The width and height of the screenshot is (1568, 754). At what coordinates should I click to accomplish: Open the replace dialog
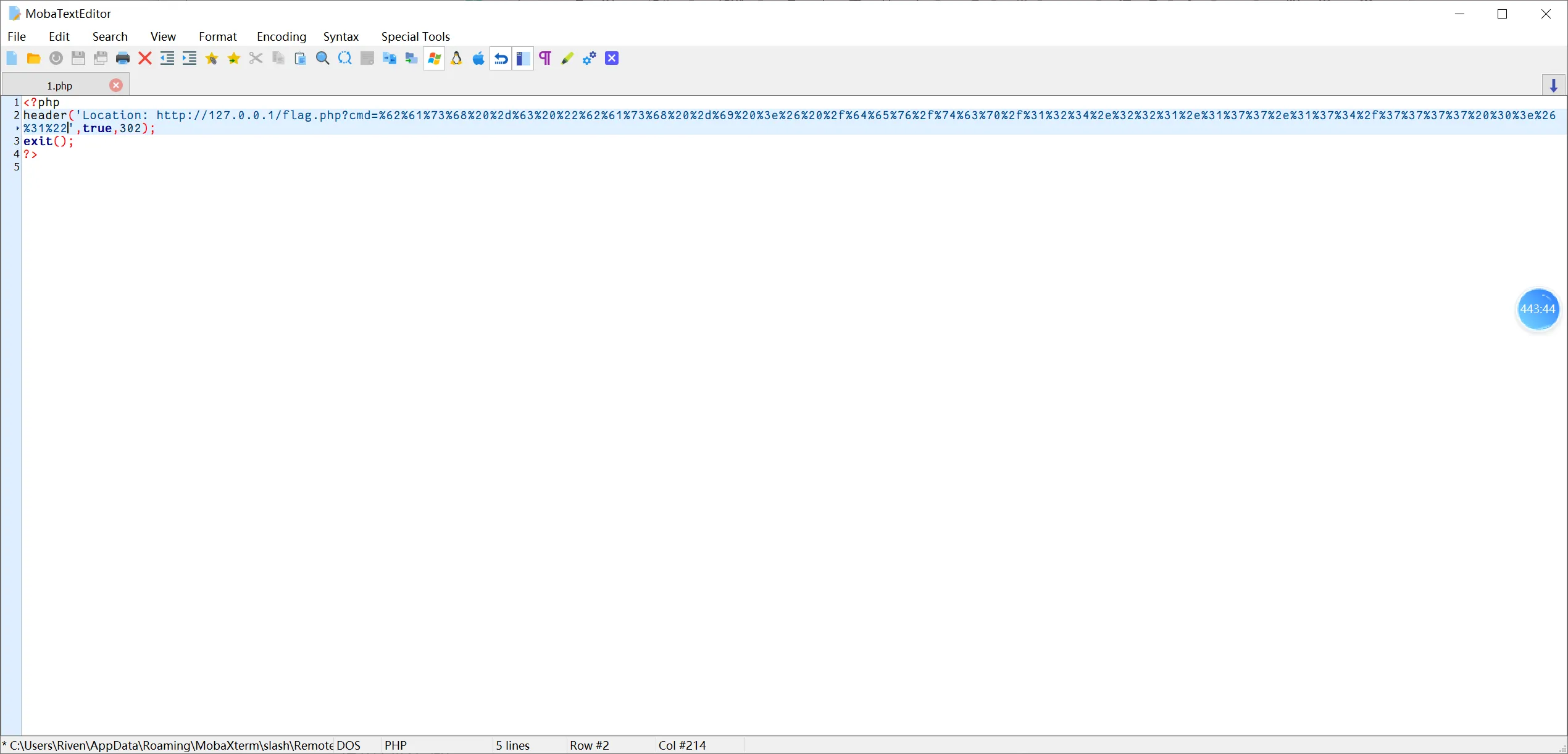[x=344, y=58]
